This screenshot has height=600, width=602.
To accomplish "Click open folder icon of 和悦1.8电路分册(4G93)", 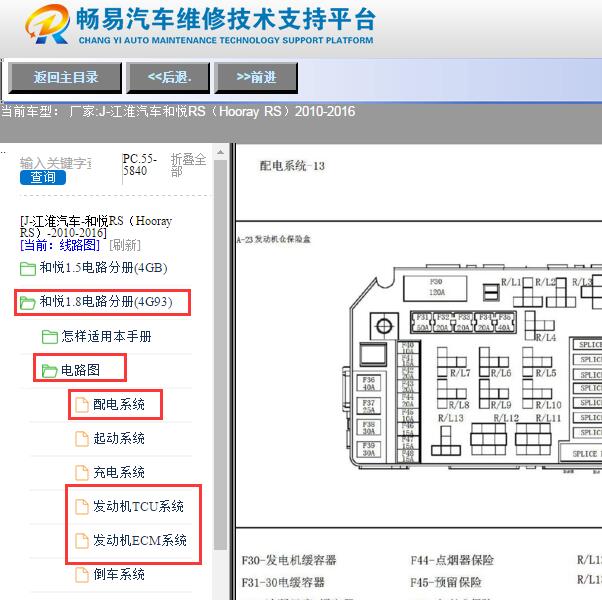I will pyautogui.click(x=28, y=302).
